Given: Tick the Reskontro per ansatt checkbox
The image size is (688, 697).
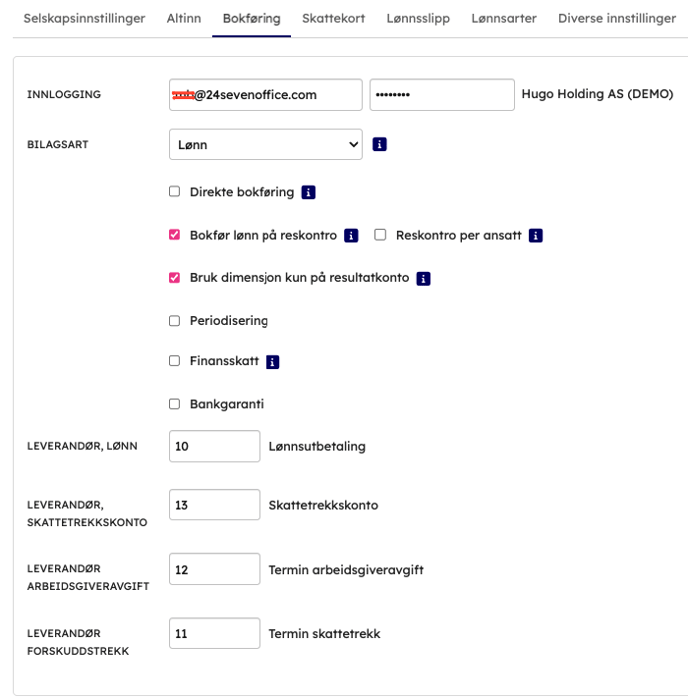Looking at the screenshot, I should (380, 235).
